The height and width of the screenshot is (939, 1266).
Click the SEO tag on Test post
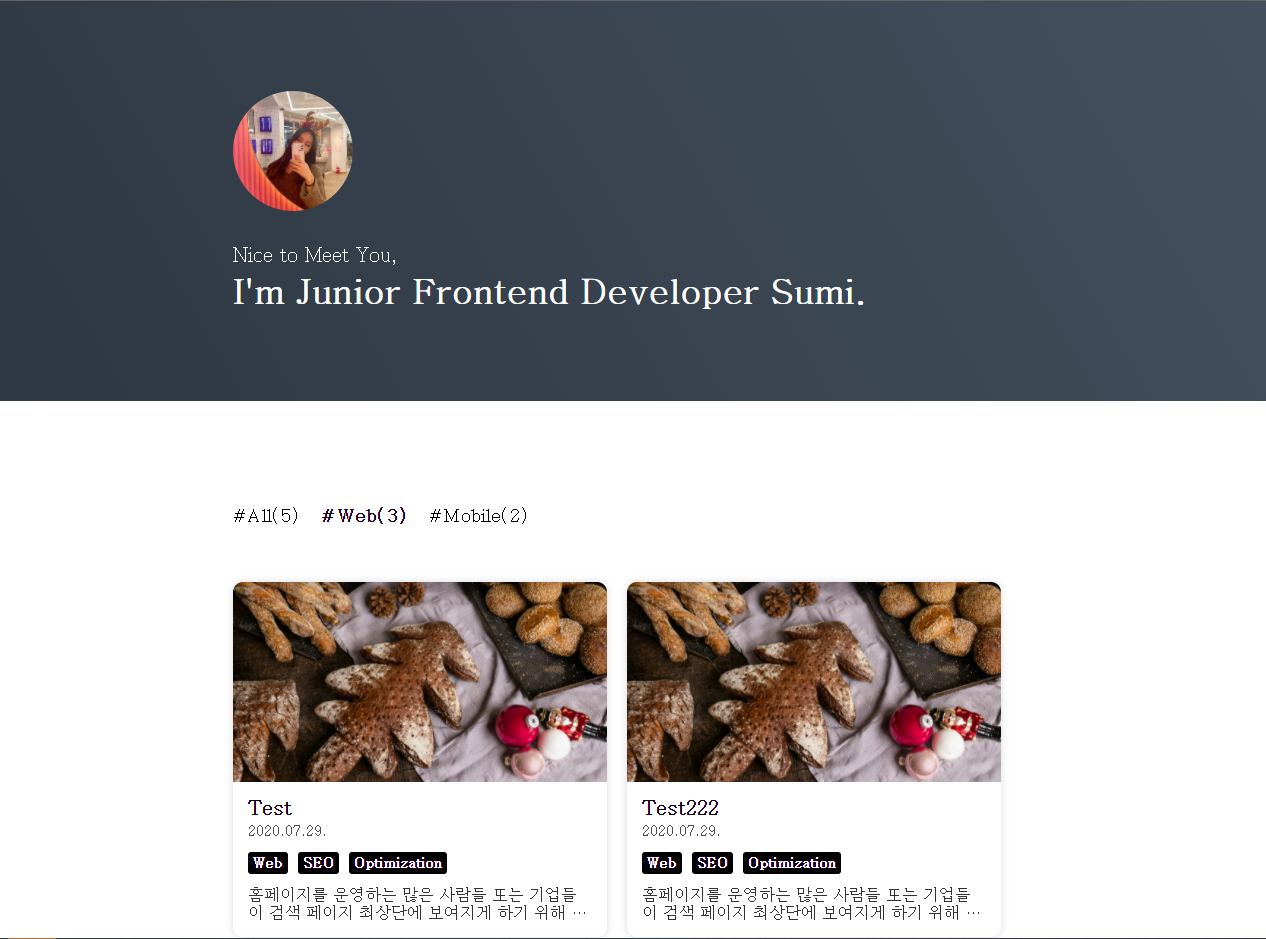click(x=318, y=863)
